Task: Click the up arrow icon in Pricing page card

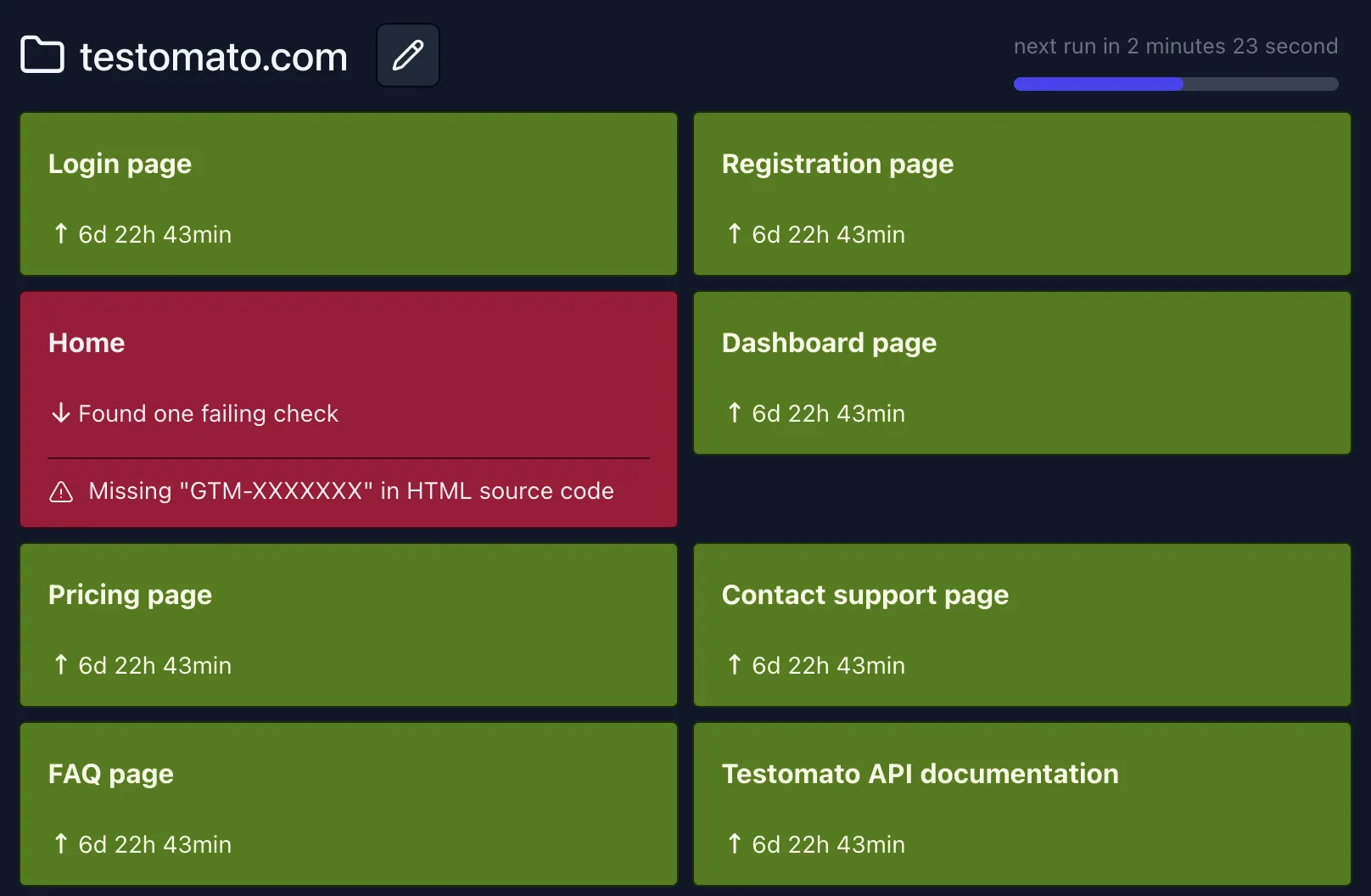Action: tap(60, 664)
